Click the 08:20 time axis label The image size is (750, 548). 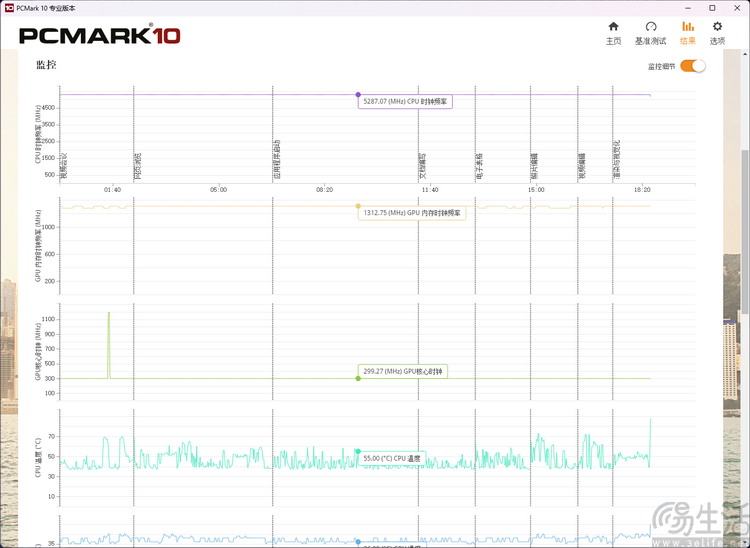[x=324, y=190]
